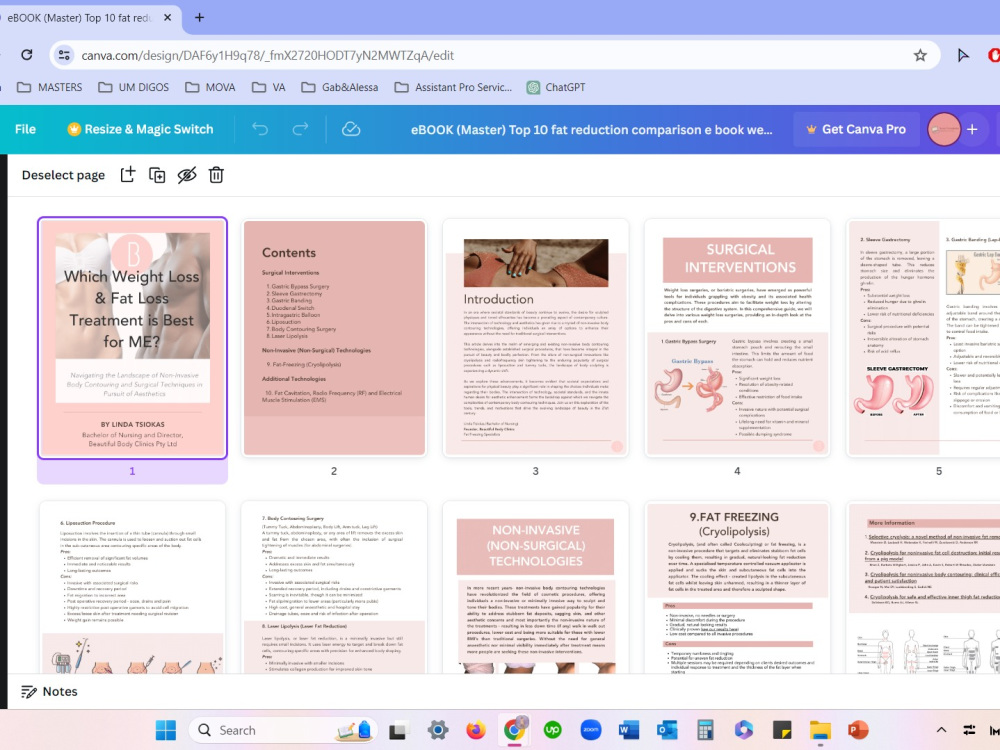
Task: Click Deselect page
Action: tap(63, 175)
